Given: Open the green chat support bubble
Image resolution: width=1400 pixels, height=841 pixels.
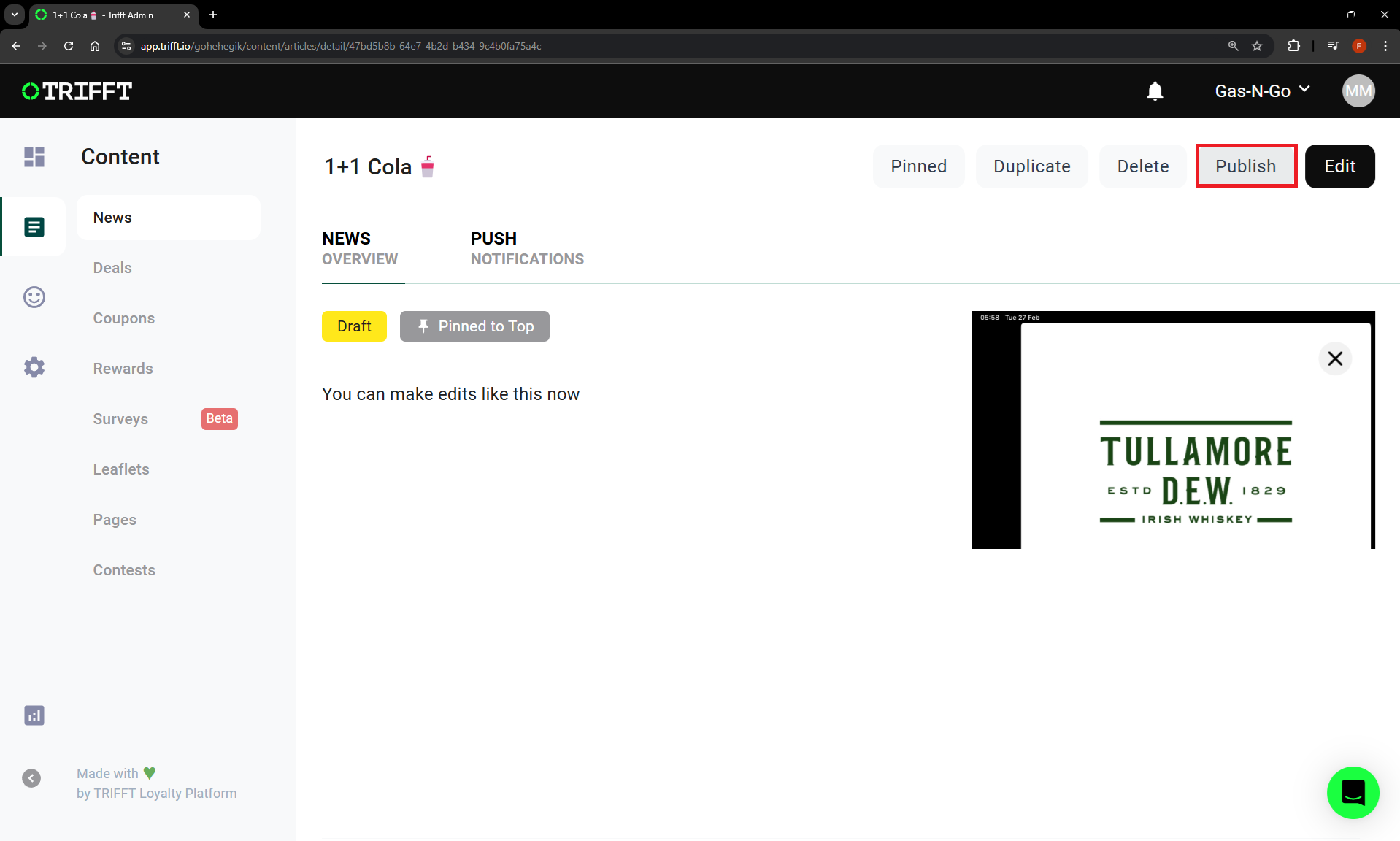Looking at the screenshot, I should tap(1353, 793).
